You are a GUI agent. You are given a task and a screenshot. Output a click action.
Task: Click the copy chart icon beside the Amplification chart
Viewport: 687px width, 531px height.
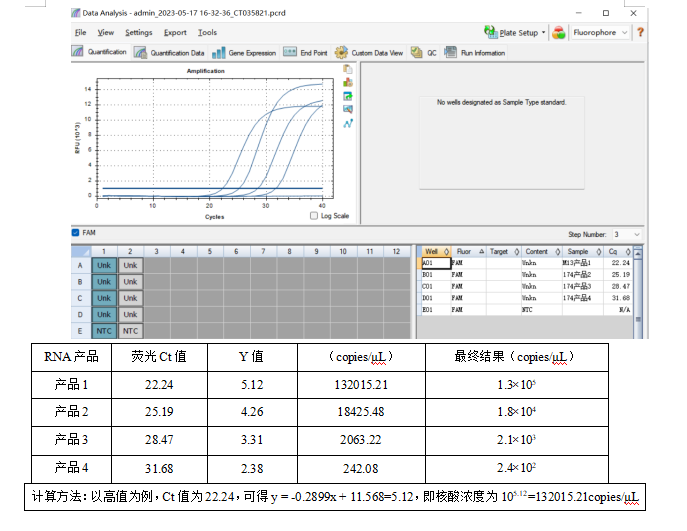348,69
